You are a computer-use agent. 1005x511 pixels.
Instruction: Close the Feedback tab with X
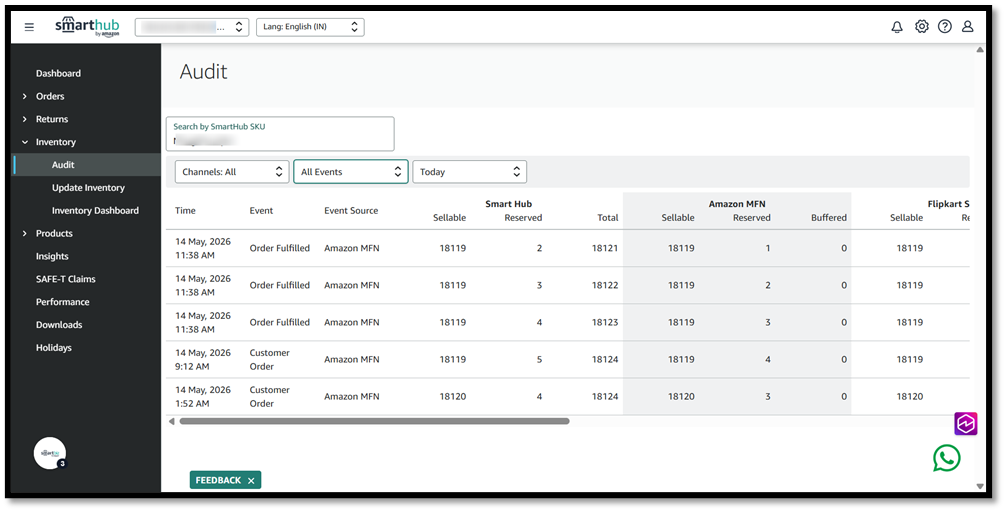251,480
